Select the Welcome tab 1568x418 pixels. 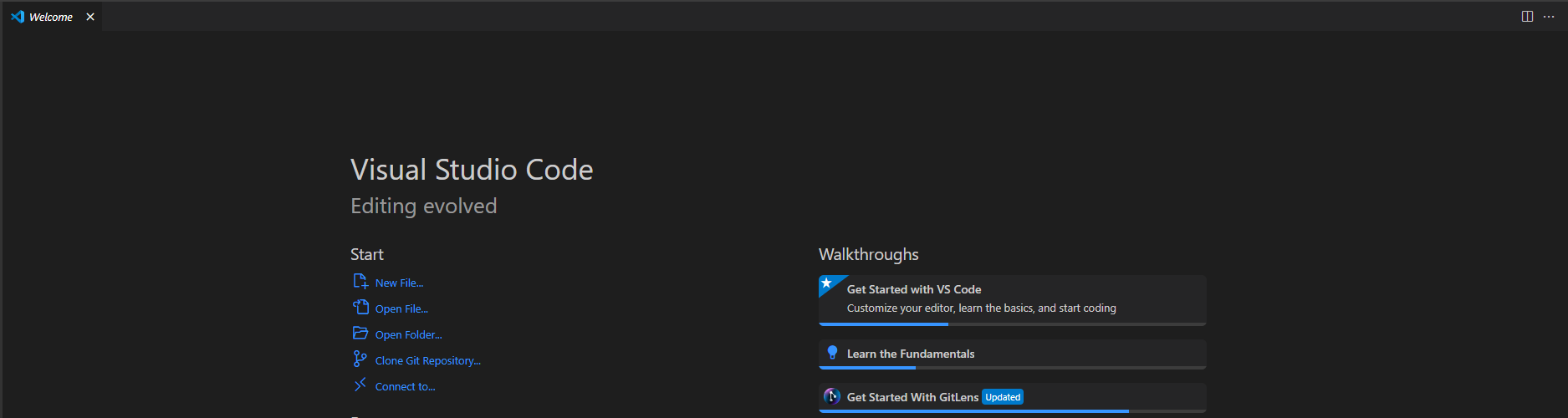[x=52, y=17]
